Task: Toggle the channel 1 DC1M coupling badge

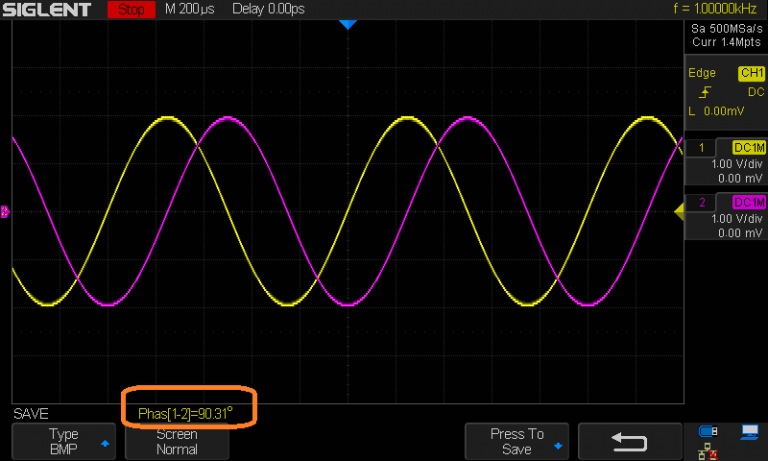Action: pyautogui.click(x=749, y=147)
